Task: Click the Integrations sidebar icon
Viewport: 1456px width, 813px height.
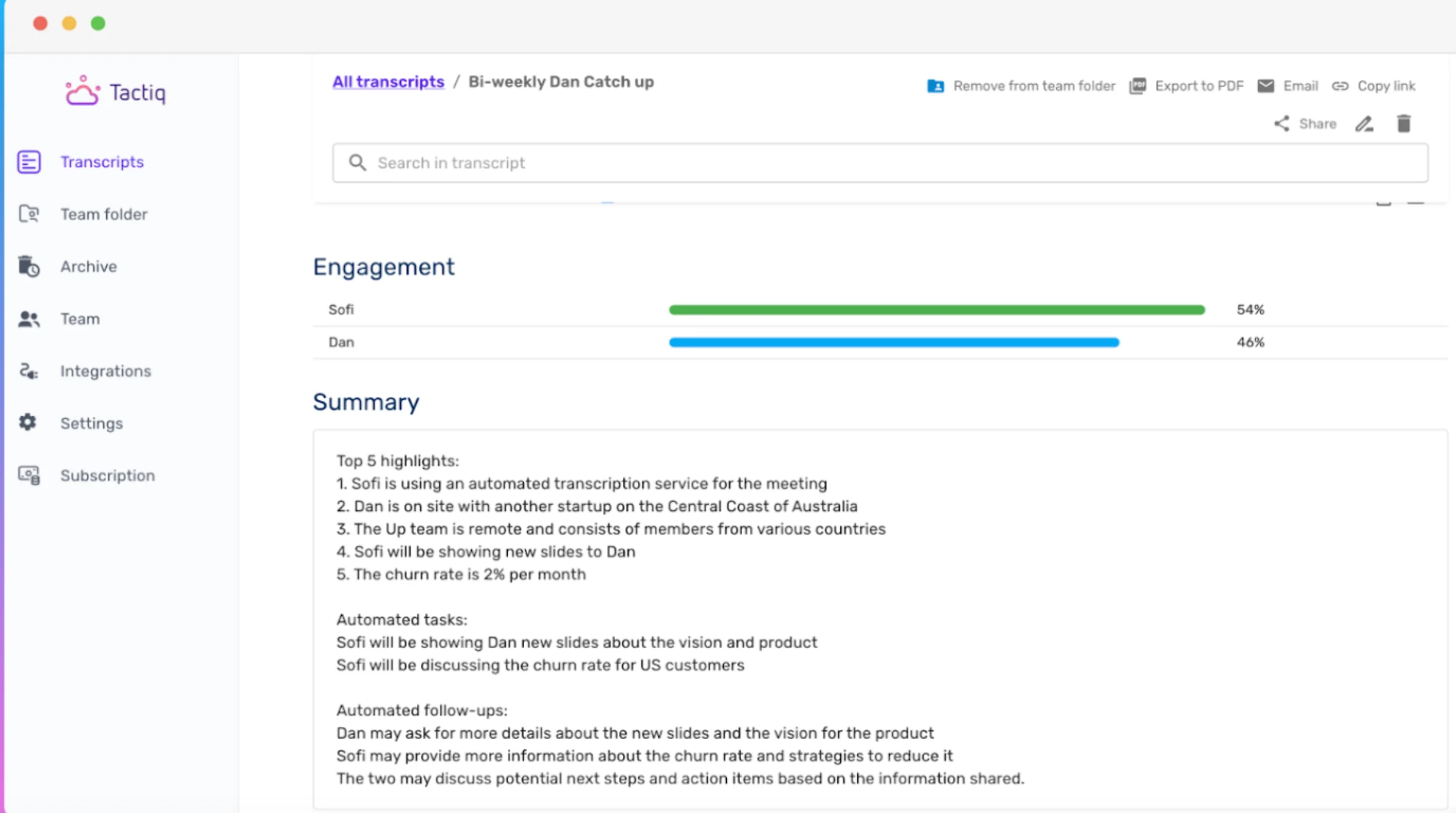Action: coord(29,371)
